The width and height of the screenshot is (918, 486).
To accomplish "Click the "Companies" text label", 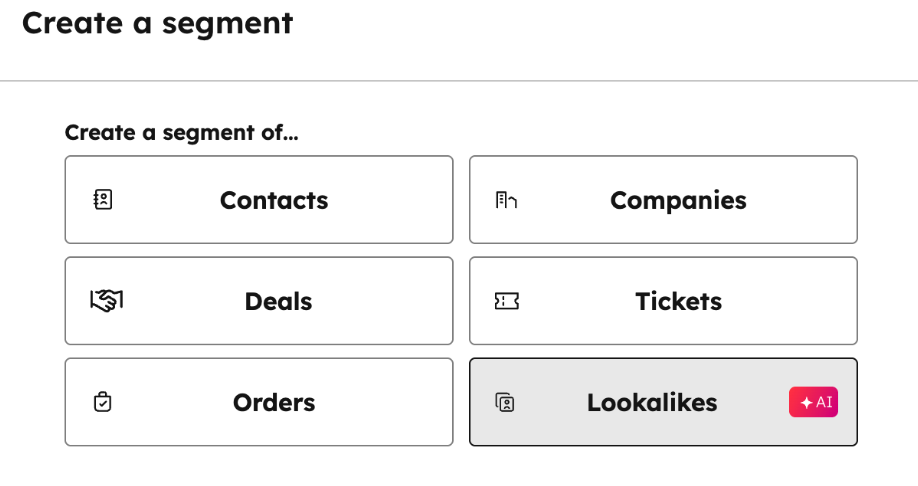I will pyautogui.click(x=678, y=200).
